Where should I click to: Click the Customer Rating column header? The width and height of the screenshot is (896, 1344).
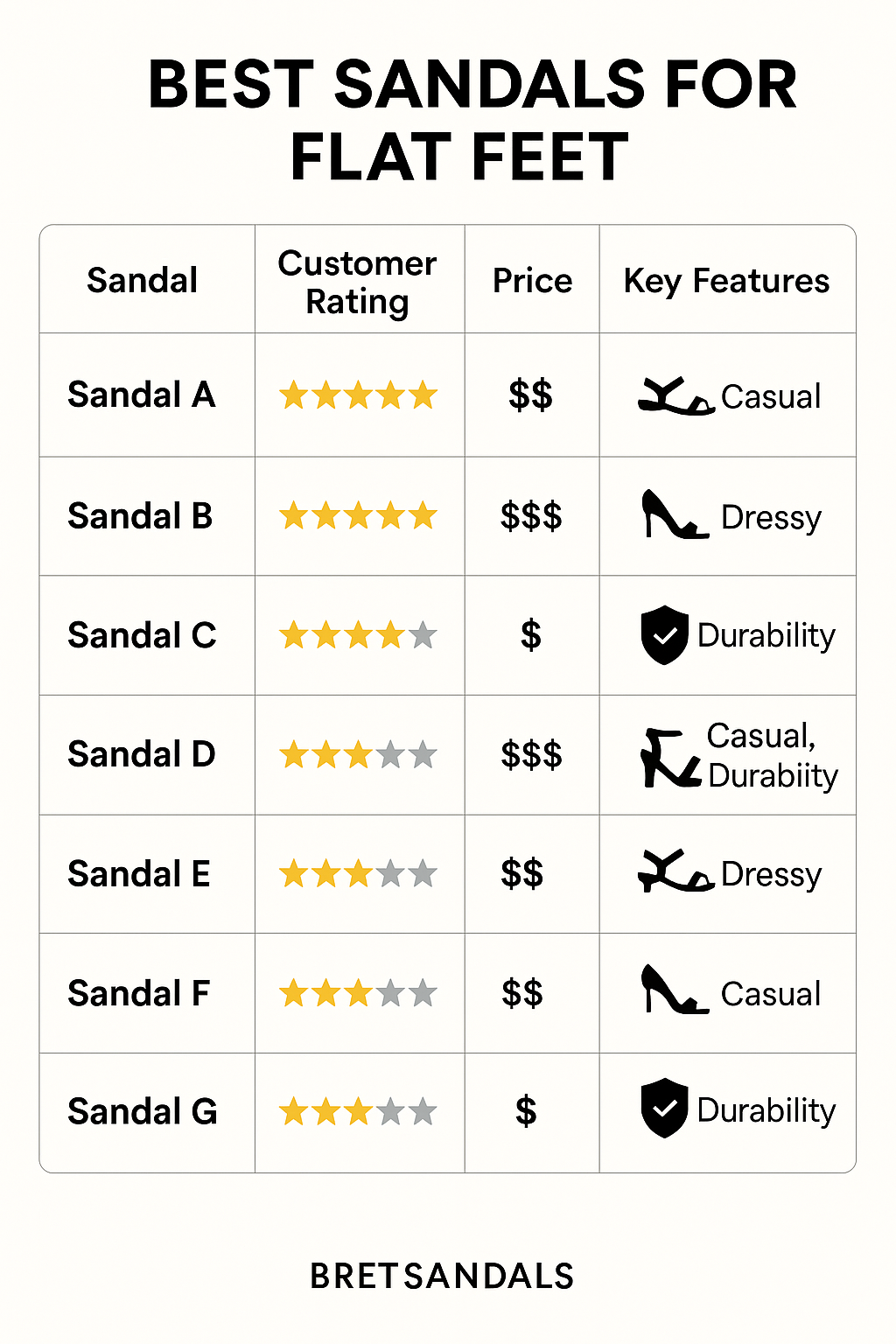point(358,282)
